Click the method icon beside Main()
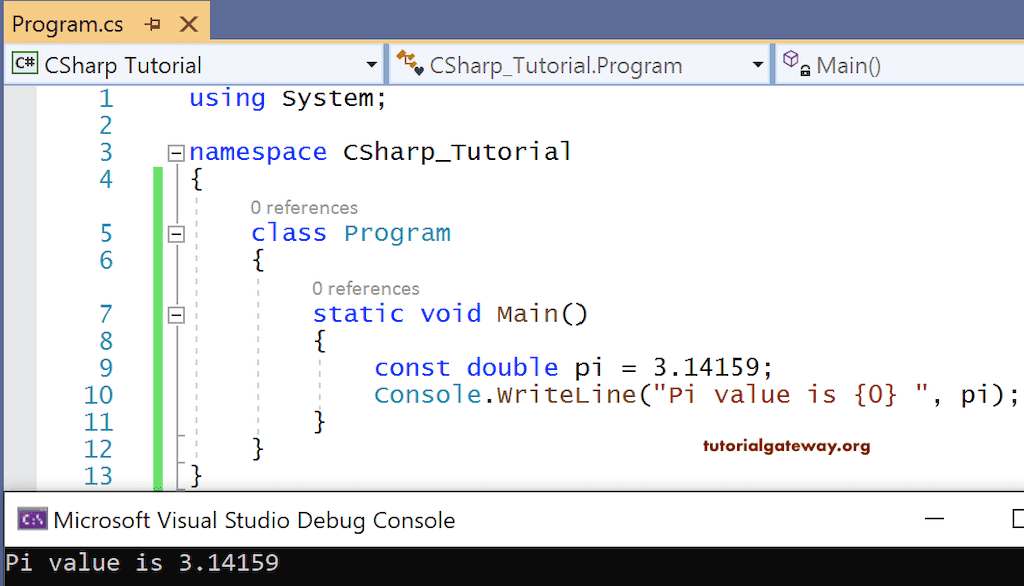 coord(794,63)
